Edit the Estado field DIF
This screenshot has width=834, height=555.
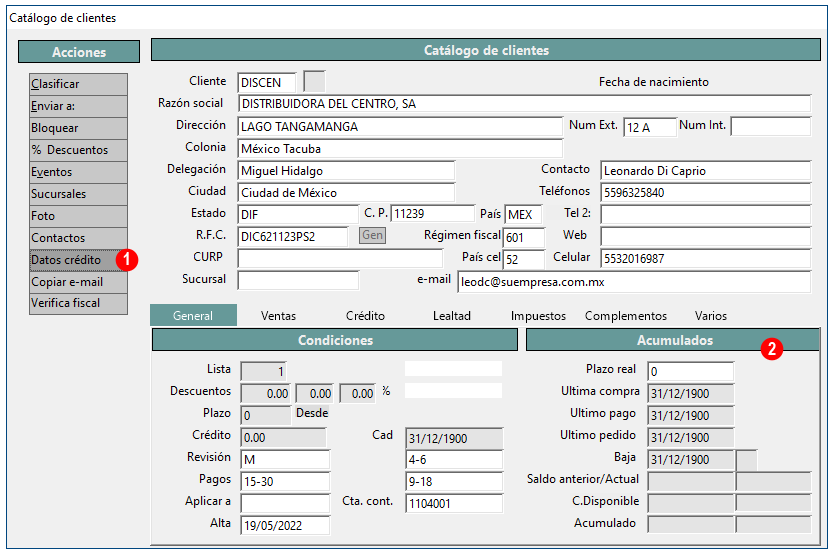coord(298,214)
